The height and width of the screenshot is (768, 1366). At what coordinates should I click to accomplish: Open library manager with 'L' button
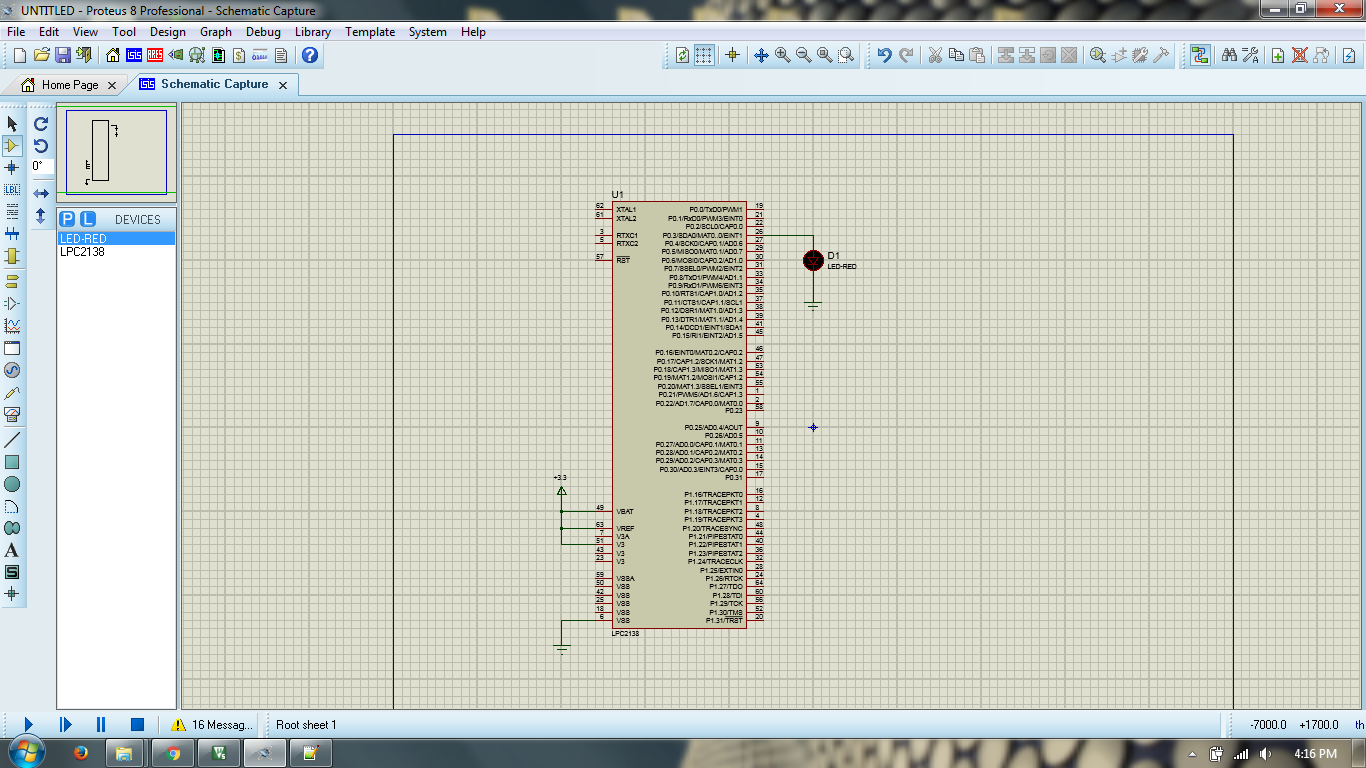click(87, 219)
